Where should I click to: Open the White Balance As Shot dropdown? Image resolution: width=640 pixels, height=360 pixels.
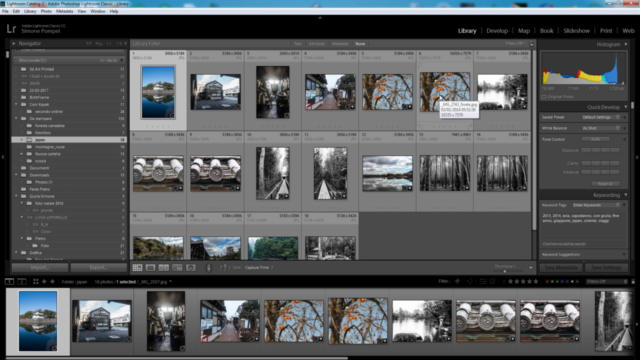pos(601,128)
